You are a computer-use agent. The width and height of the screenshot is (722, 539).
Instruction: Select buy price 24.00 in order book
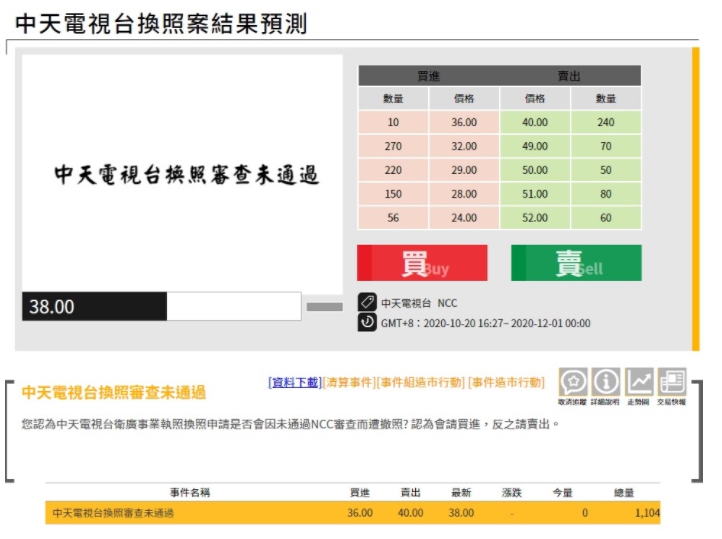click(464, 218)
